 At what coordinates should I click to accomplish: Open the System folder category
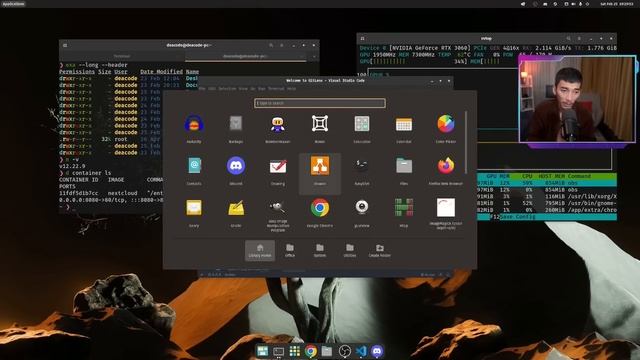[320, 250]
